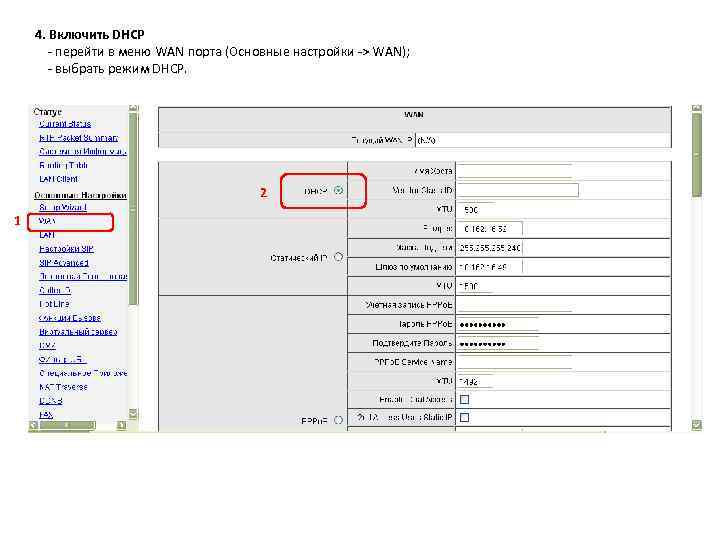Open the LAN Client link
Image resolution: width=720 pixels, height=540 pixels.
coord(59,179)
